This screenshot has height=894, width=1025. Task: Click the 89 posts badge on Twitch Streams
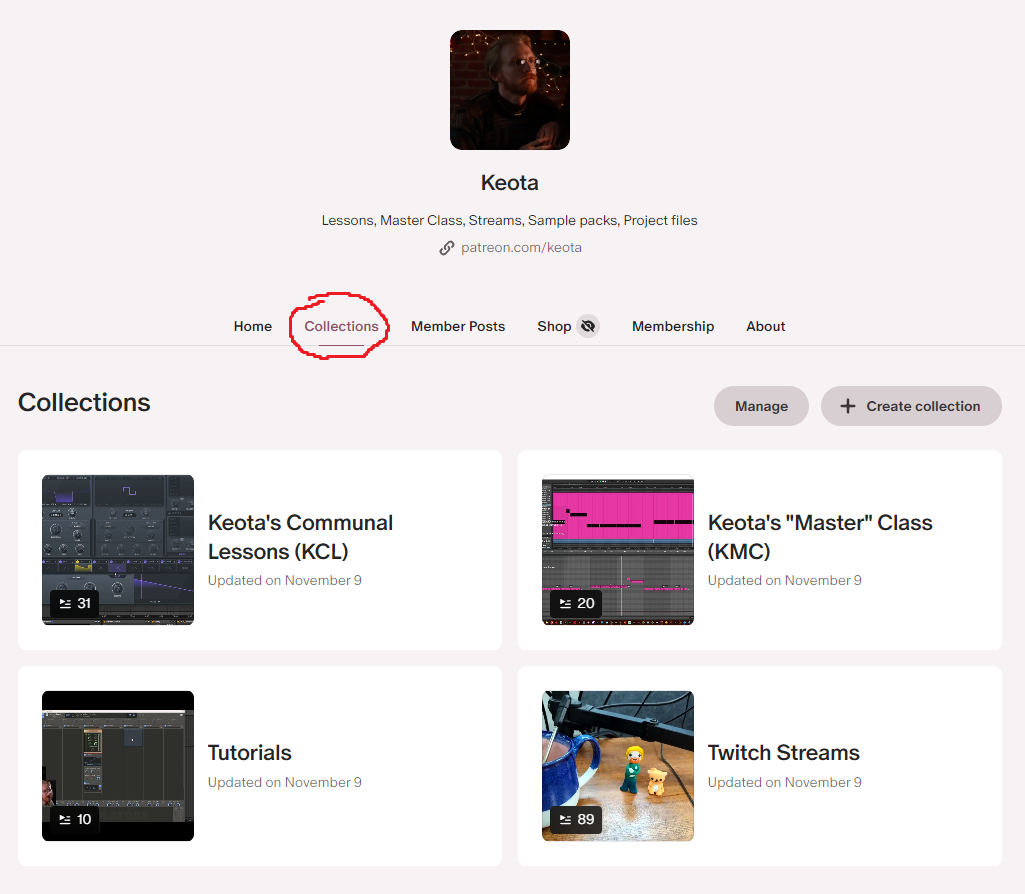click(576, 820)
